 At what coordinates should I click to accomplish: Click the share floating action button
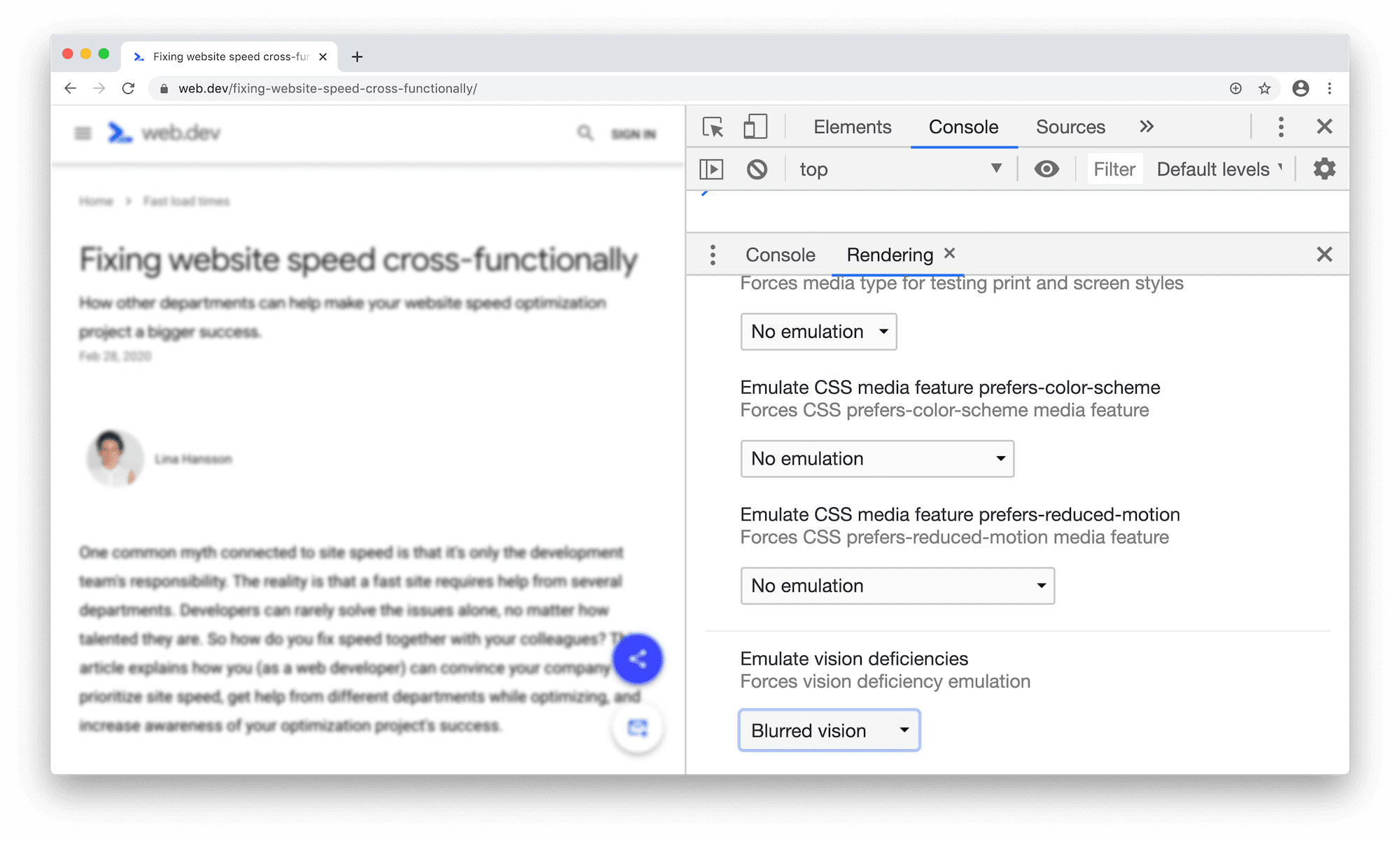tap(638, 658)
